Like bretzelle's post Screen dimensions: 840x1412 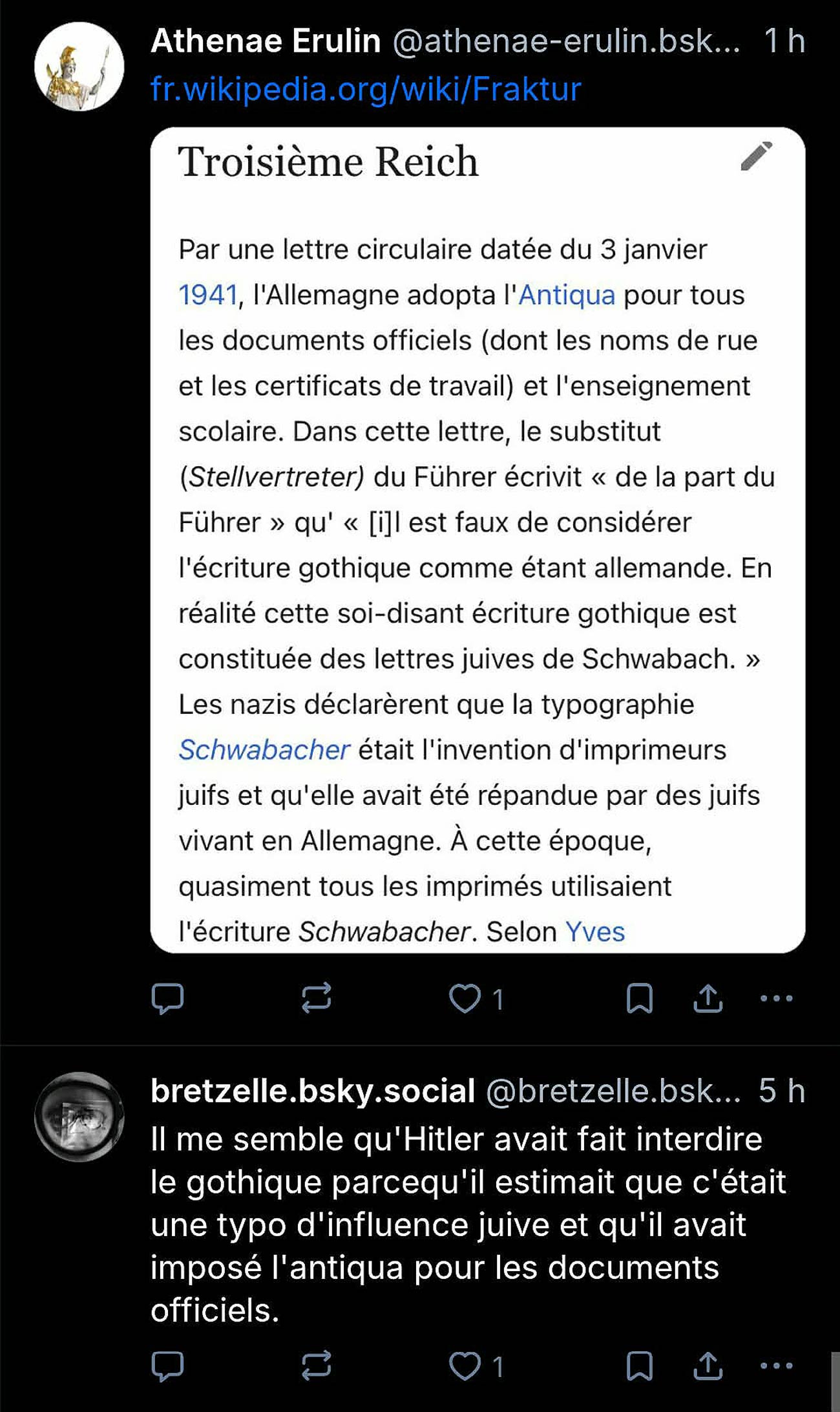[465, 1365]
